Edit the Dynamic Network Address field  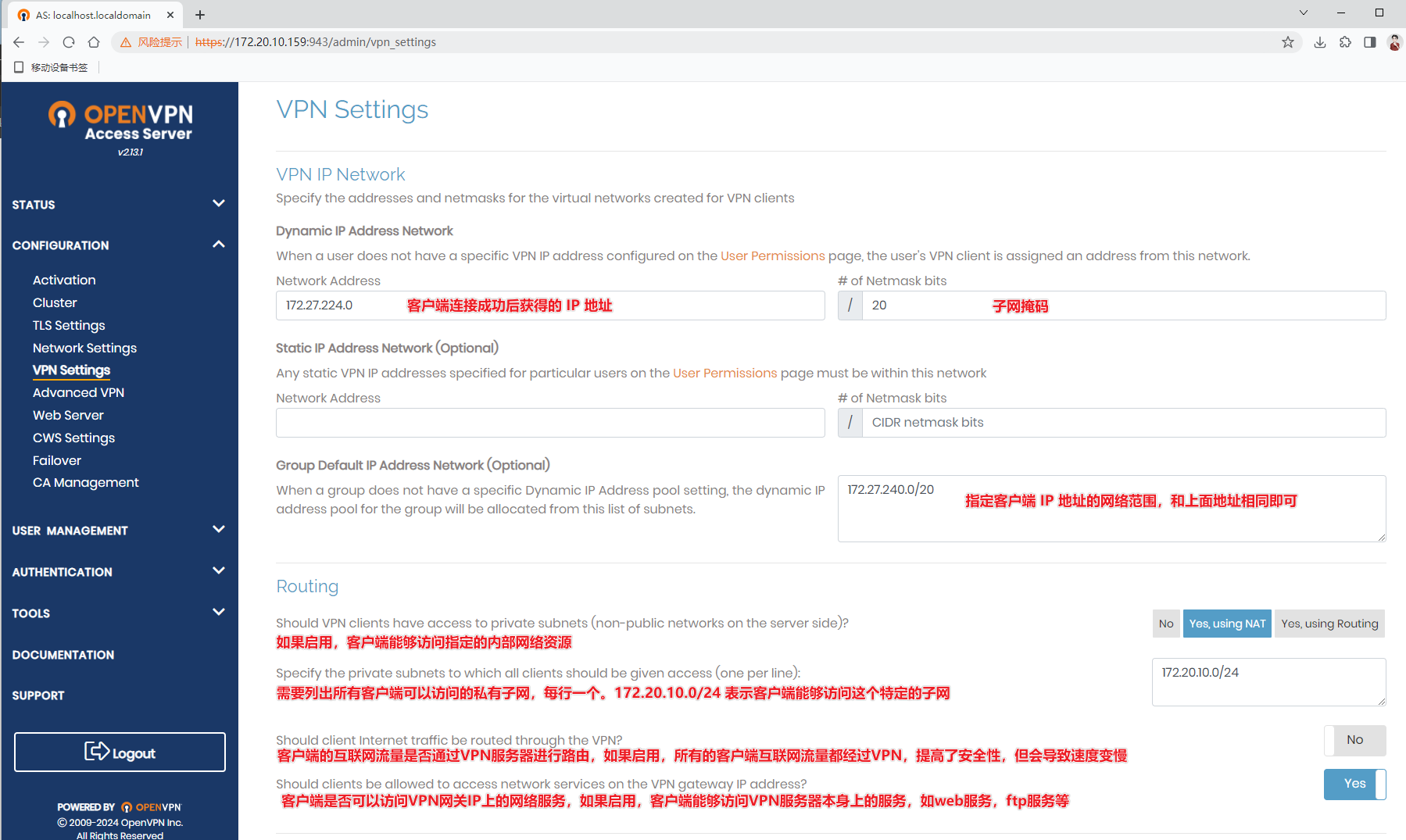pyautogui.click(x=550, y=306)
